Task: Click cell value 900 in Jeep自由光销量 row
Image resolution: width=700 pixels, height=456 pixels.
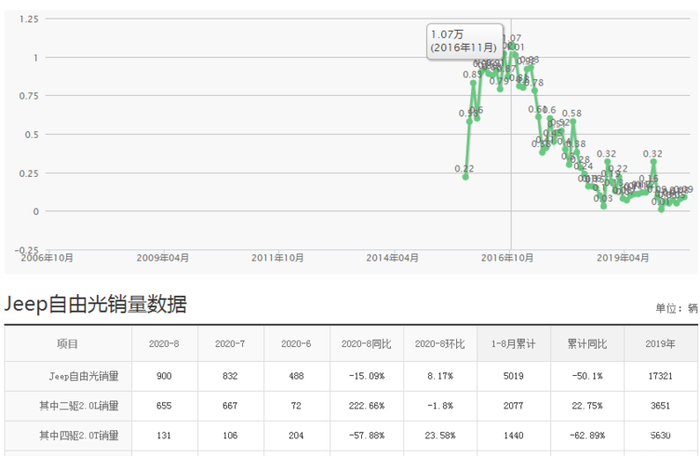Action: [x=164, y=376]
